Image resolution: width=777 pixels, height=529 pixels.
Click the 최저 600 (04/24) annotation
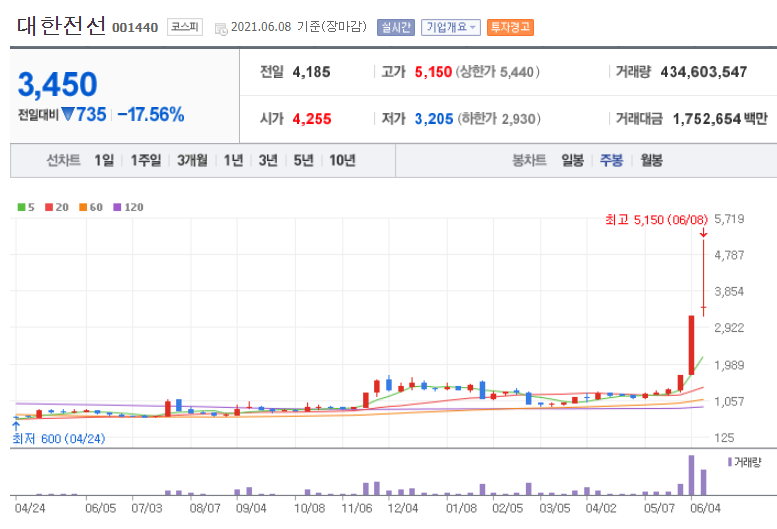(58, 438)
